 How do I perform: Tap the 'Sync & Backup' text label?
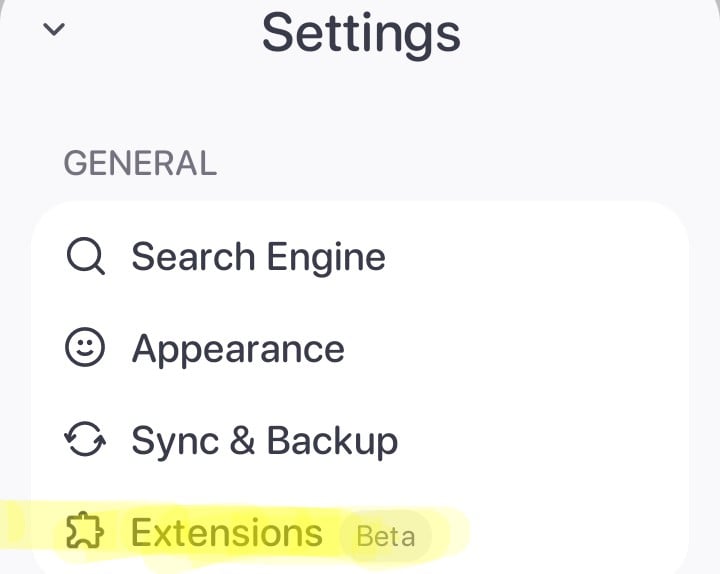point(264,441)
